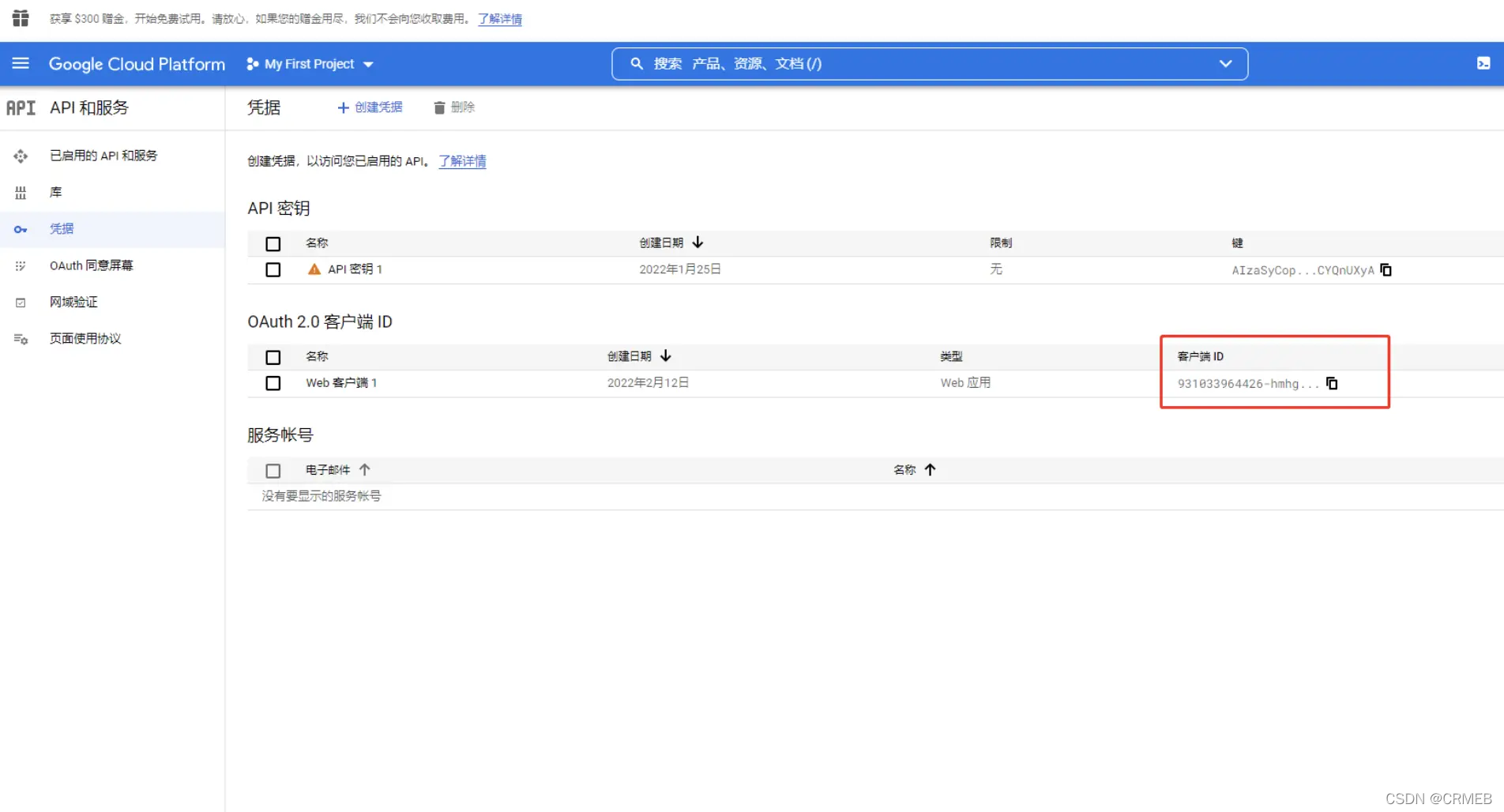Viewport: 1504px width, 812px height.
Task: Click the 无 restriction cell
Action: [996, 269]
